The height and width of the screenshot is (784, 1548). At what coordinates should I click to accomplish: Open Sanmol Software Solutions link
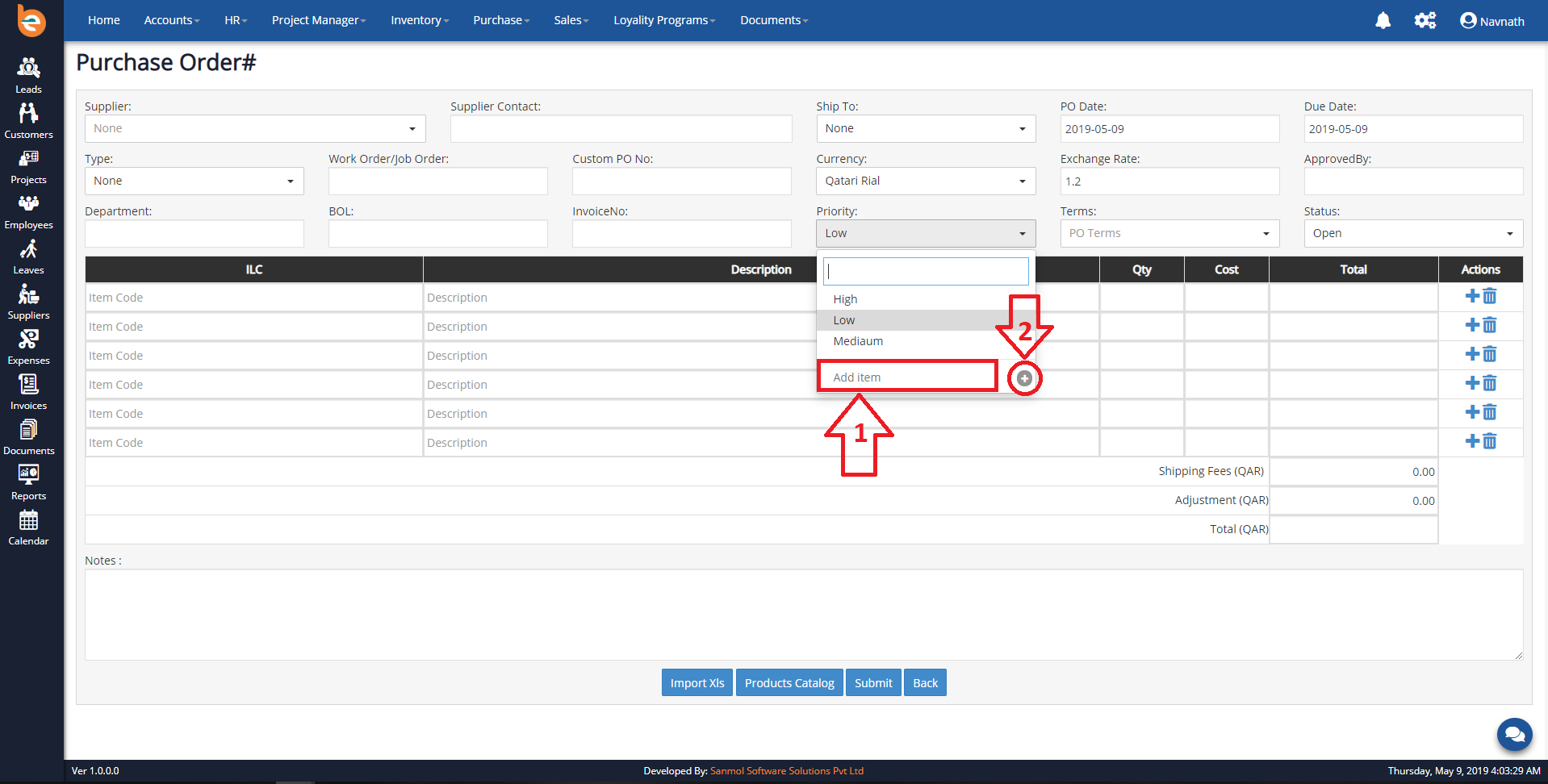pos(787,771)
